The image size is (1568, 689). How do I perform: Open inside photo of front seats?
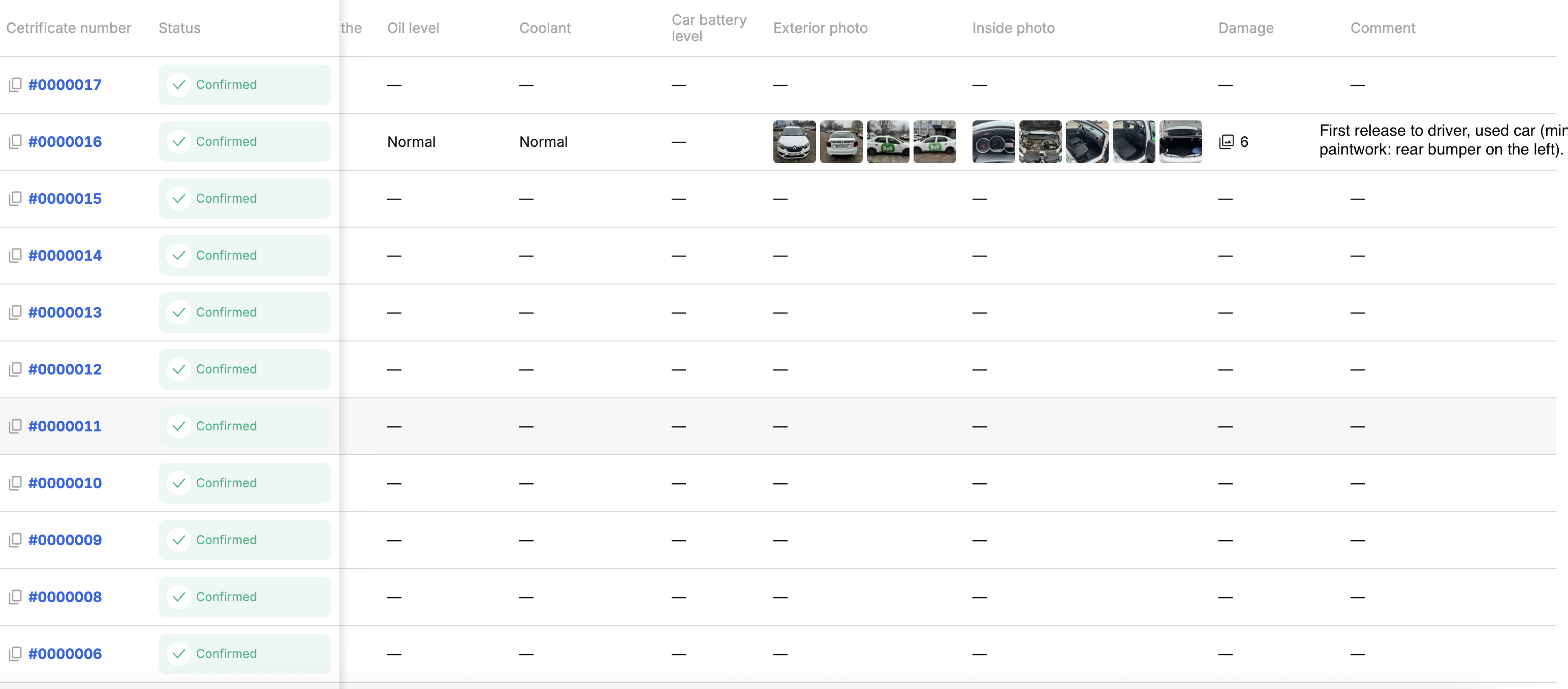coord(1087,142)
